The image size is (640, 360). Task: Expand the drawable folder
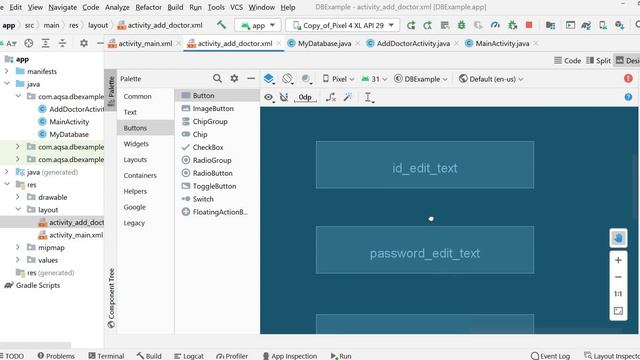(18, 197)
